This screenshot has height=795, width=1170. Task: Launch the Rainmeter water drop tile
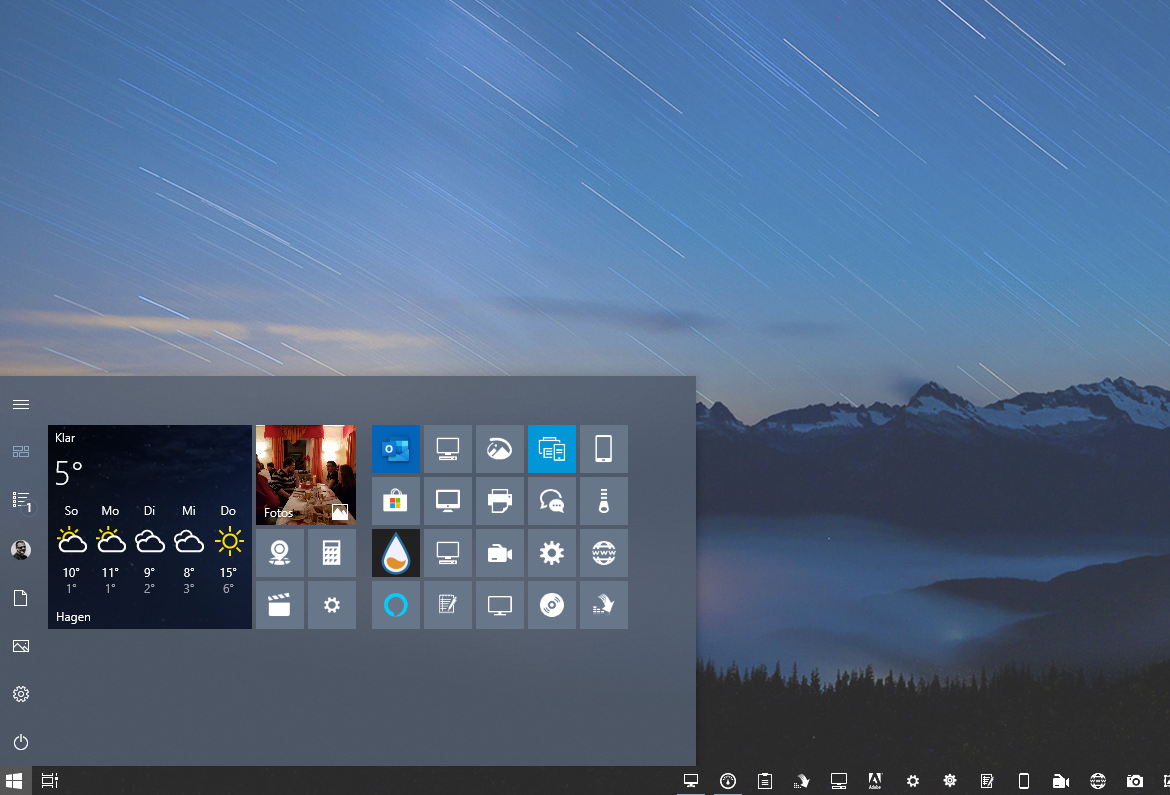click(x=395, y=553)
